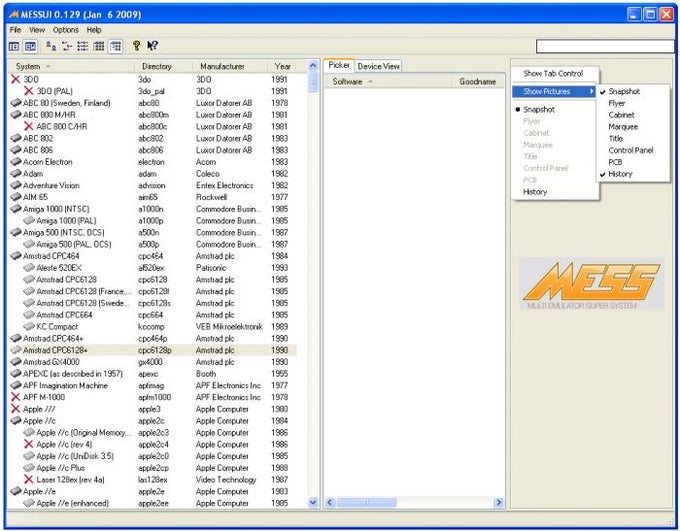Click the picker horizontal scroll-right arrow
This screenshot has width=680, height=531.
[499, 502]
